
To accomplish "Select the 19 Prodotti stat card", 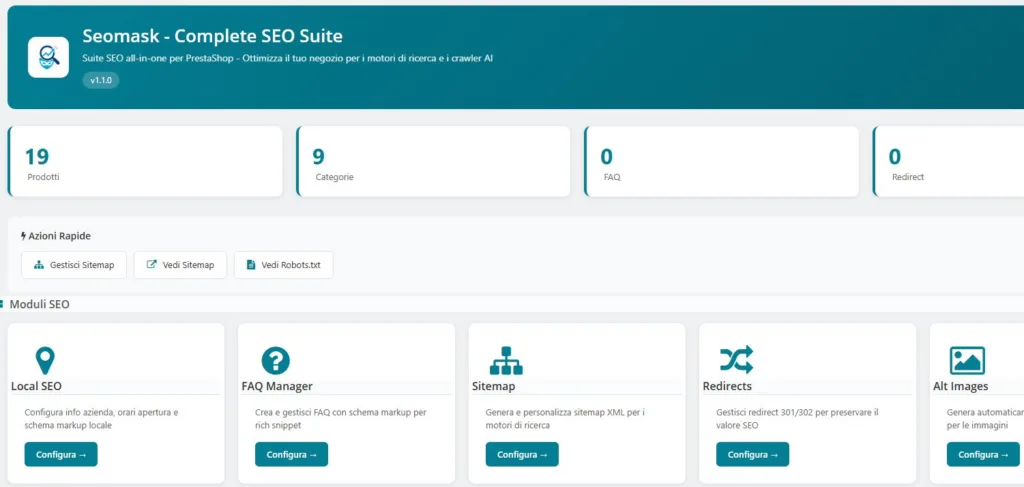I will click(x=145, y=161).
